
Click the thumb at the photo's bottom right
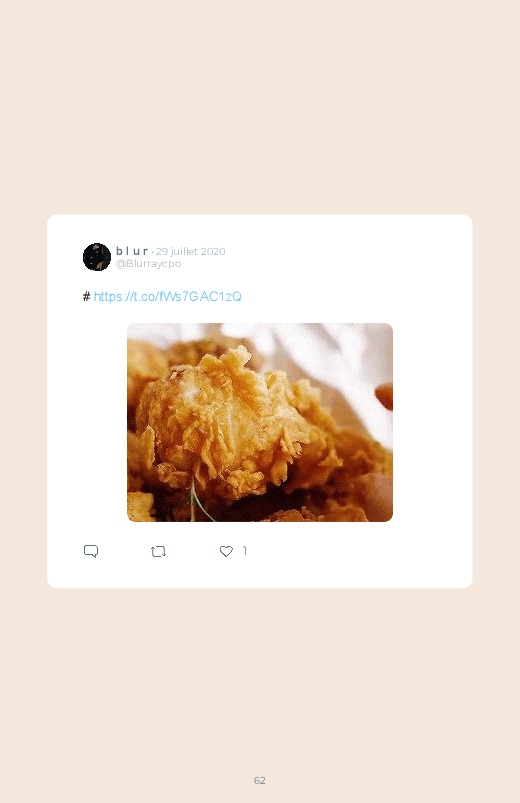click(x=377, y=496)
